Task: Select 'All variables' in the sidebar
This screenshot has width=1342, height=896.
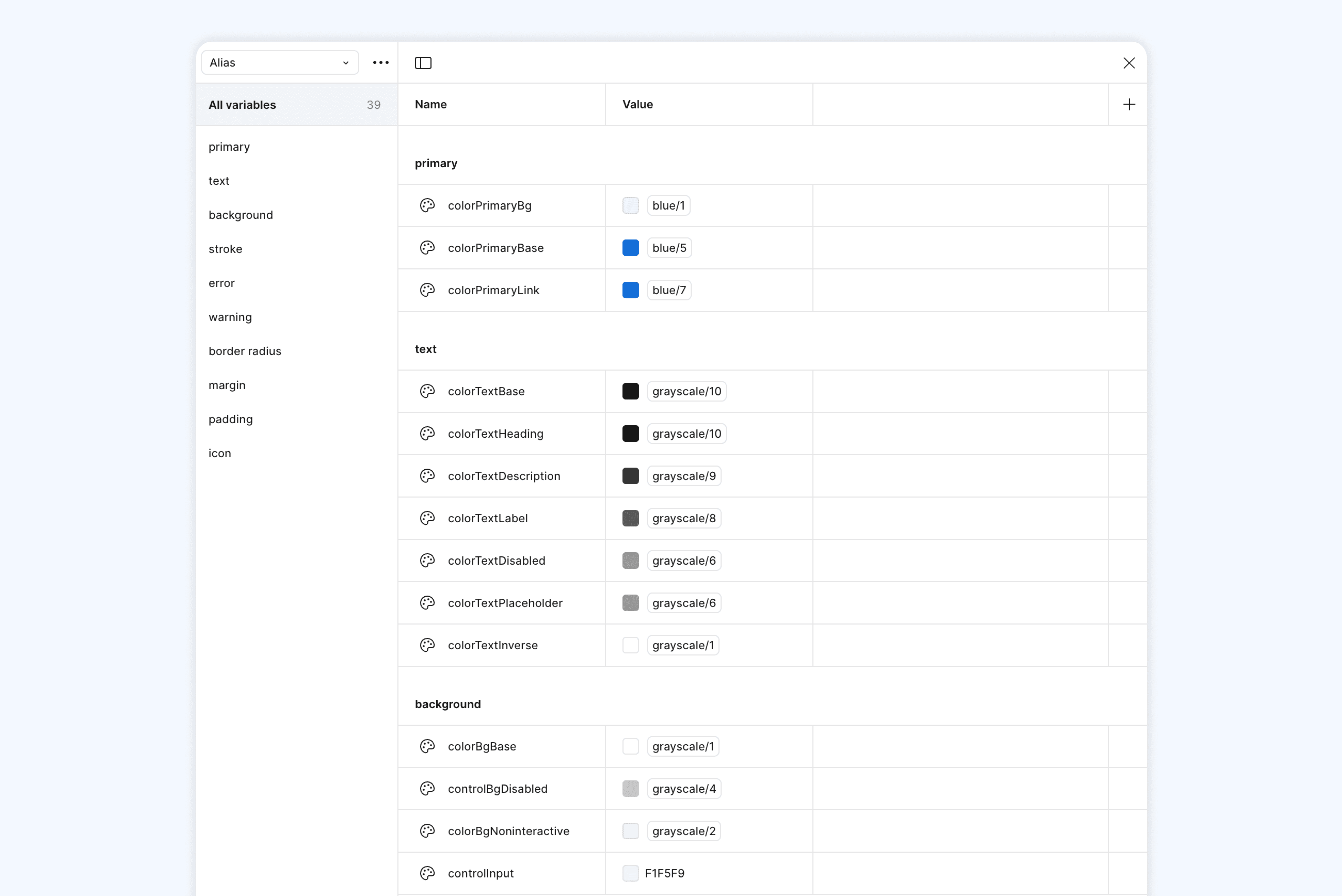Action: (242, 105)
